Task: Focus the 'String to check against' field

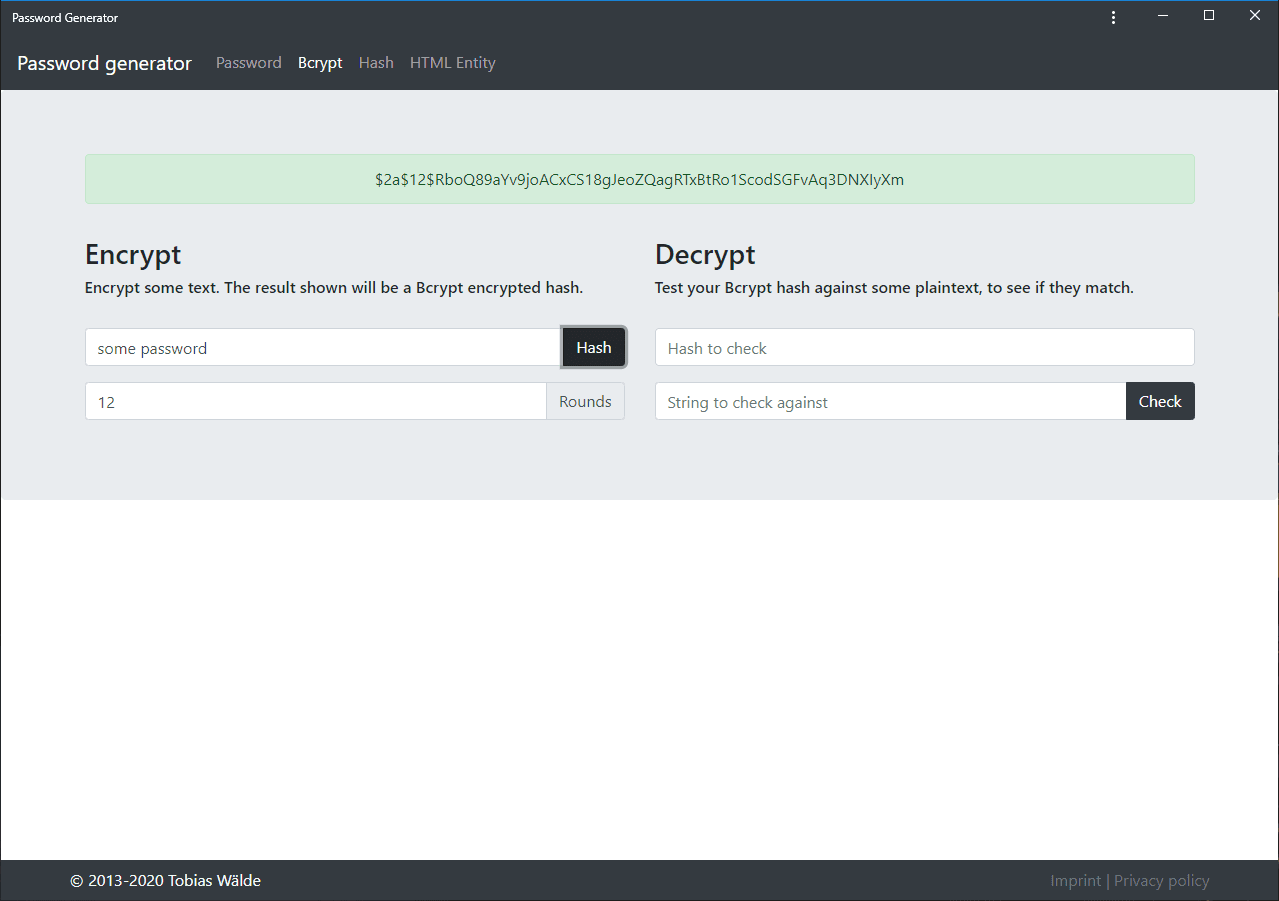Action: click(891, 402)
